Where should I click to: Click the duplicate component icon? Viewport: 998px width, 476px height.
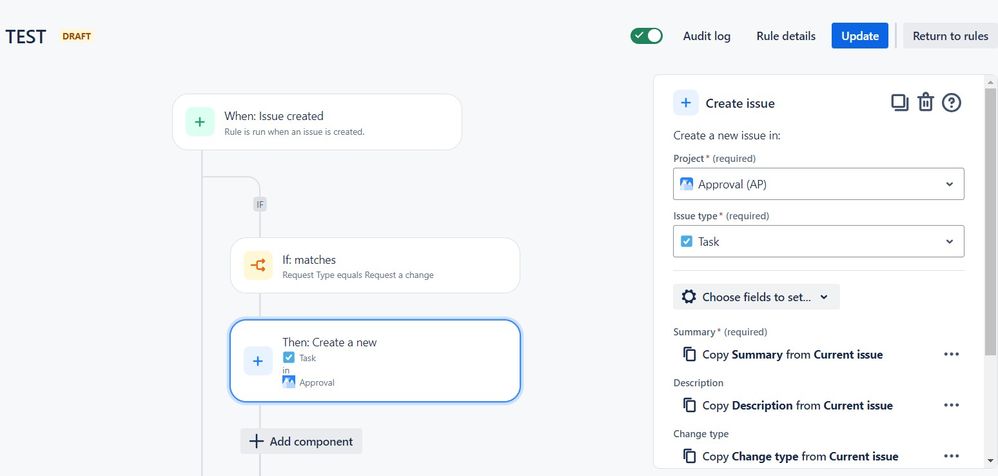900,102
